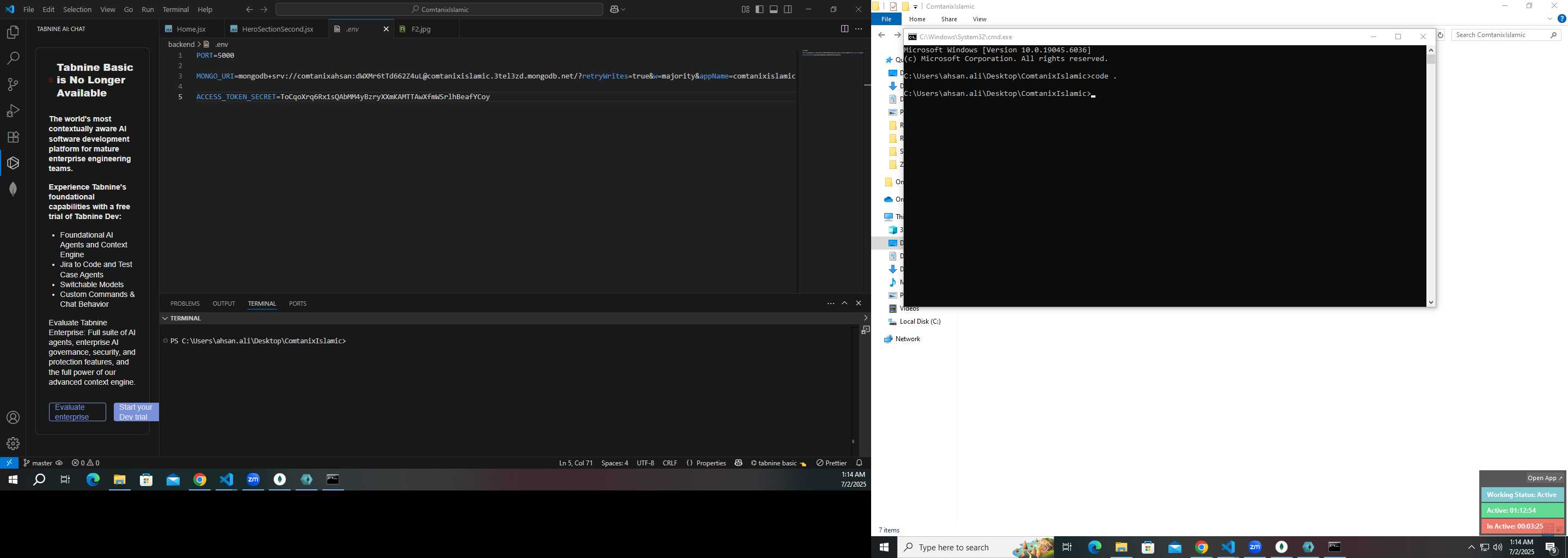Click search magnifier in Explorer search box
The height and width of the screenshot is (558, 1568).
click(1553, 35)
